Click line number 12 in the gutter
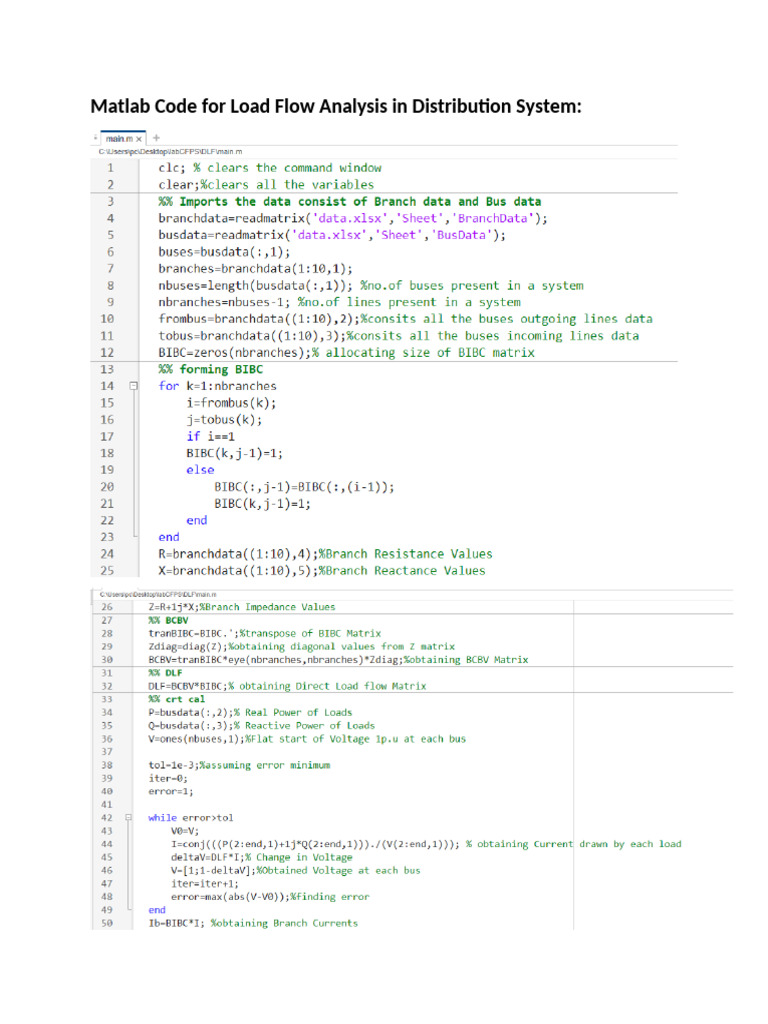 pos(107,353)
